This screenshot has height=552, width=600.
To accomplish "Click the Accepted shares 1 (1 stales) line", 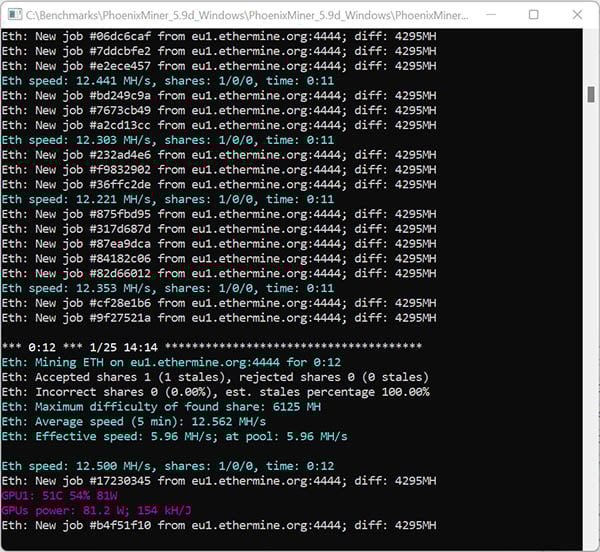I will [215, 378].
